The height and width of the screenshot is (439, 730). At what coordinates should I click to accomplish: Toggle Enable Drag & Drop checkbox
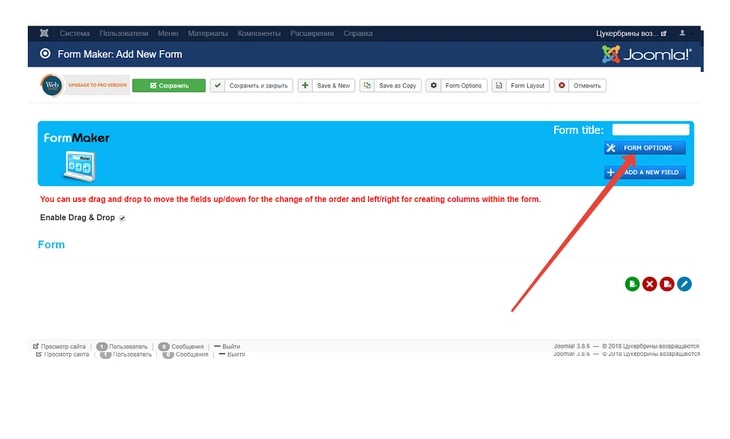pos(122,218)
